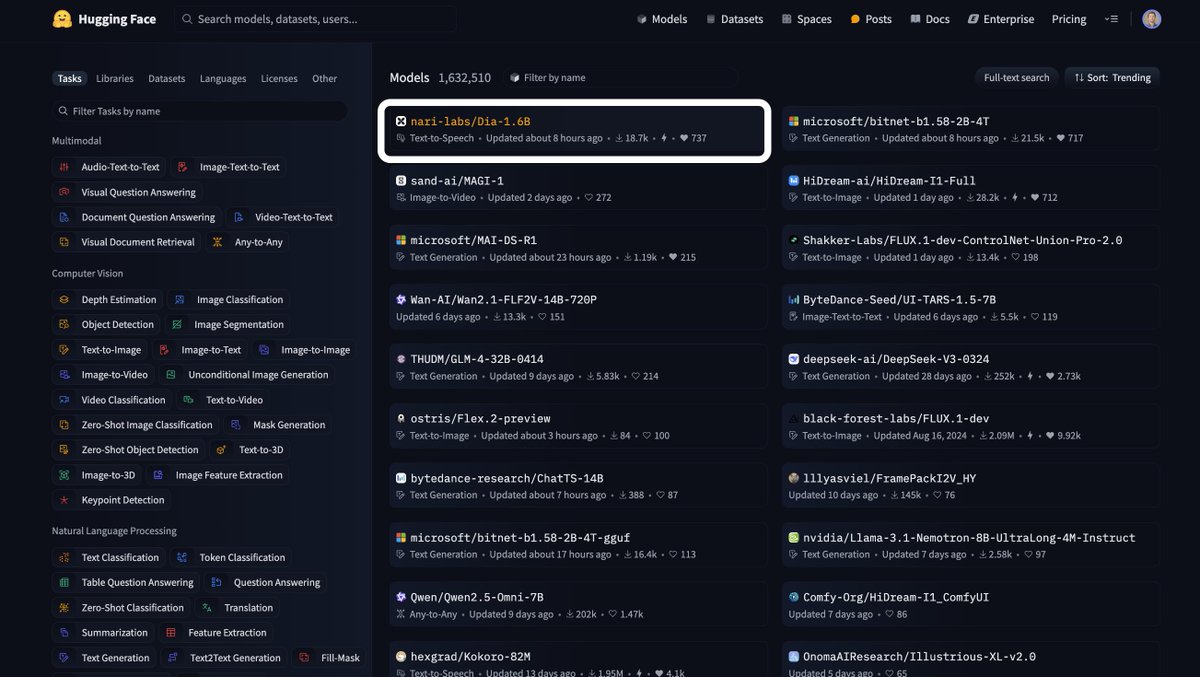The height and width of the screenshot is (677, 1200).
Task: Switch to the Datasets filter tab
Action: point(166,79)
